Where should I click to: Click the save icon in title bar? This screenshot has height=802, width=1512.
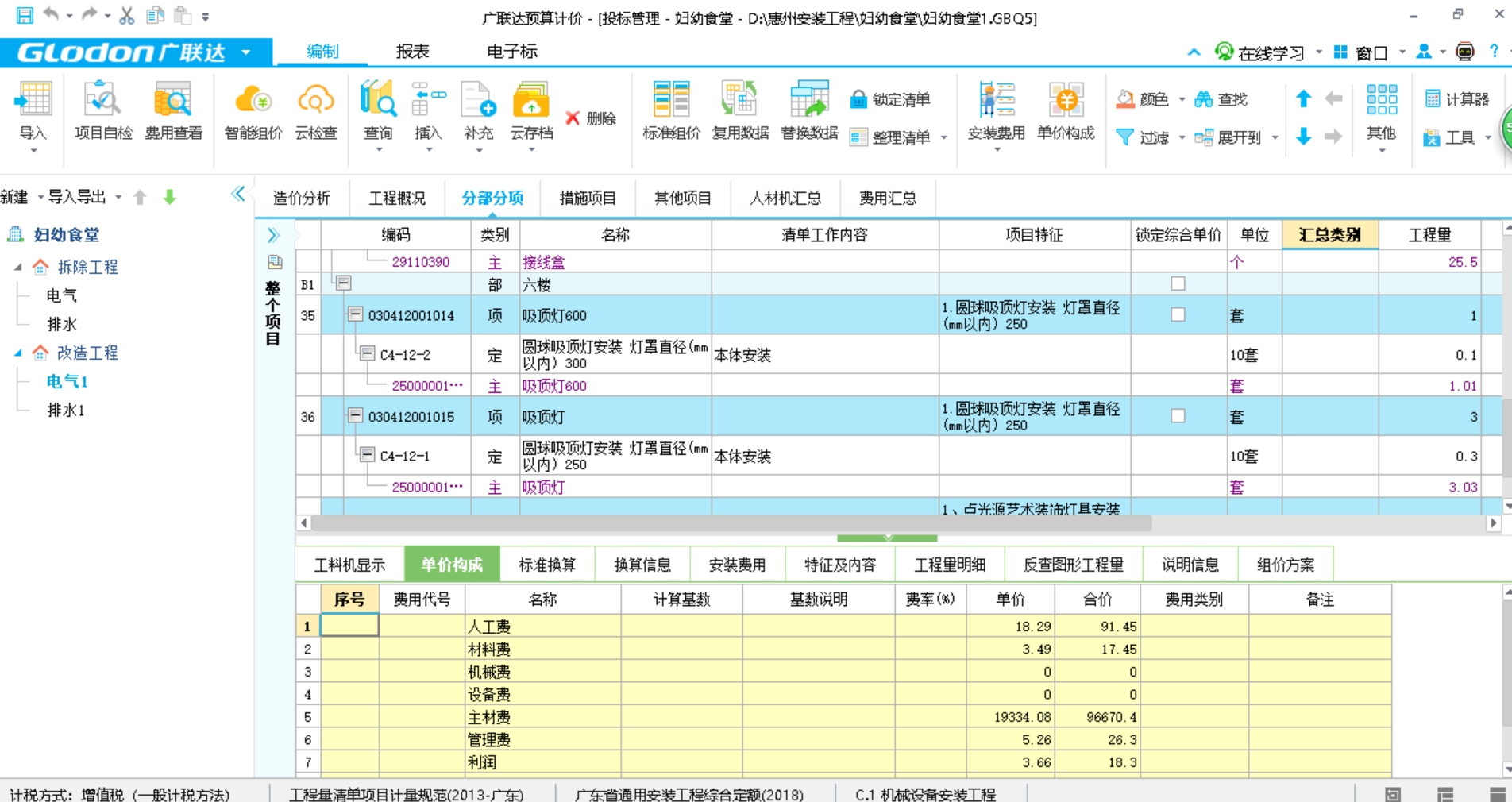25,15
